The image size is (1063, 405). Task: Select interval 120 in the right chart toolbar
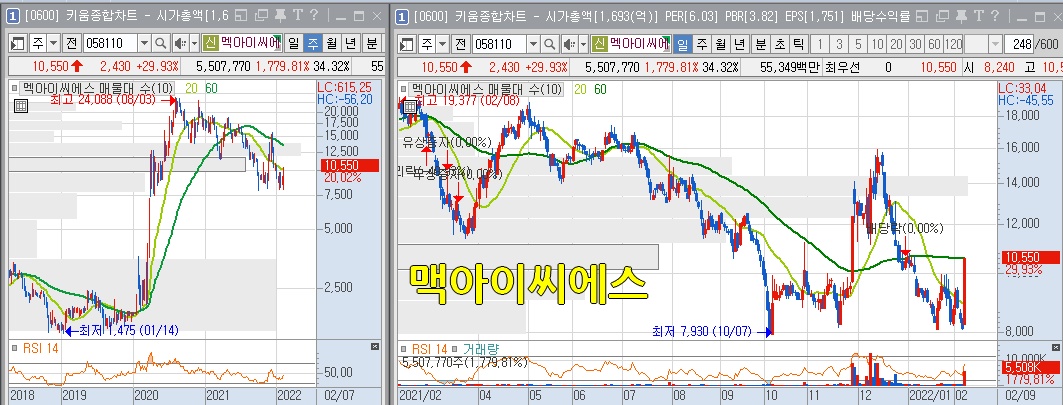tap(953, 44)
